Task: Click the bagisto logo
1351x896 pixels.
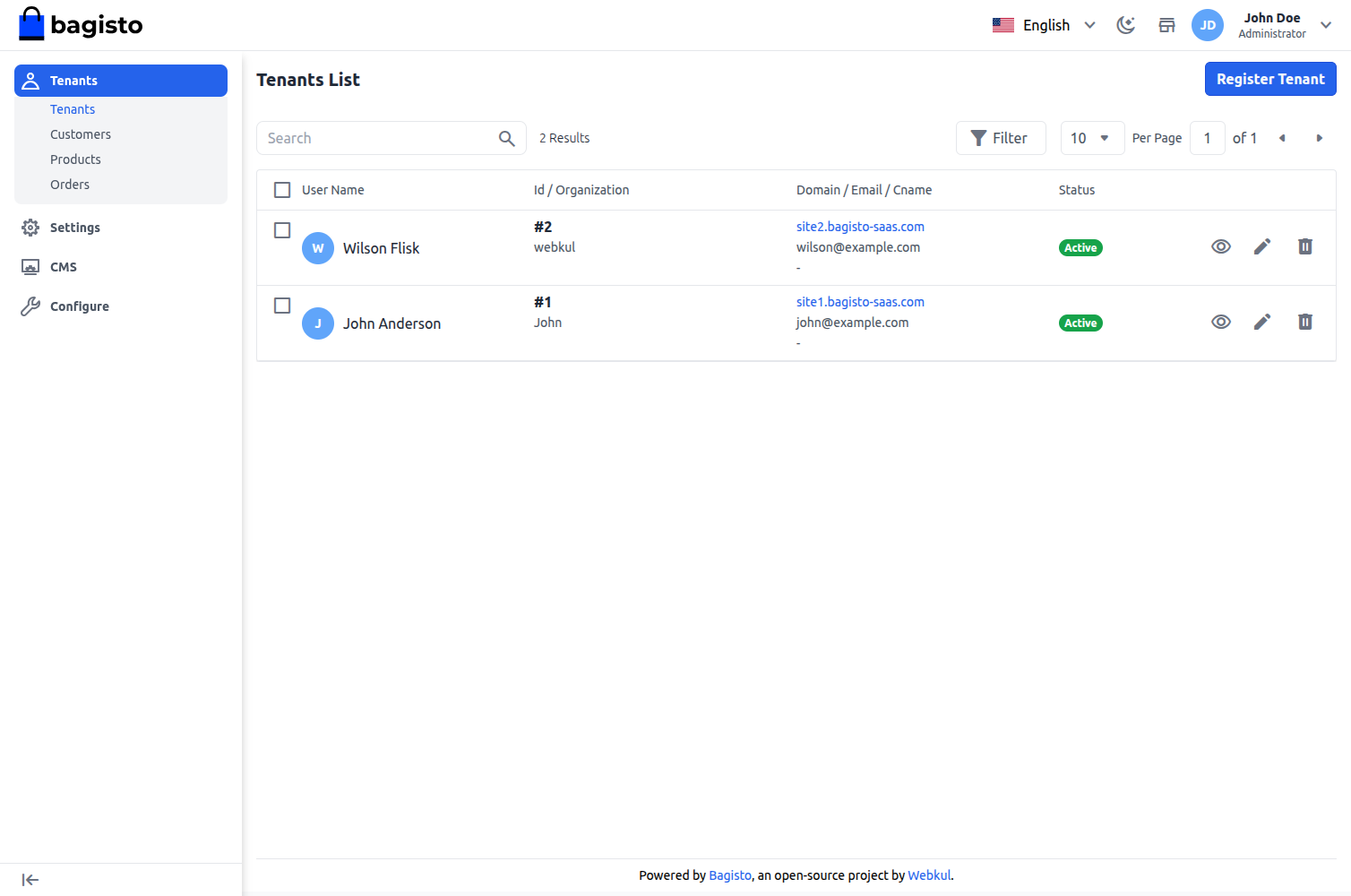Action: point(81,24)
